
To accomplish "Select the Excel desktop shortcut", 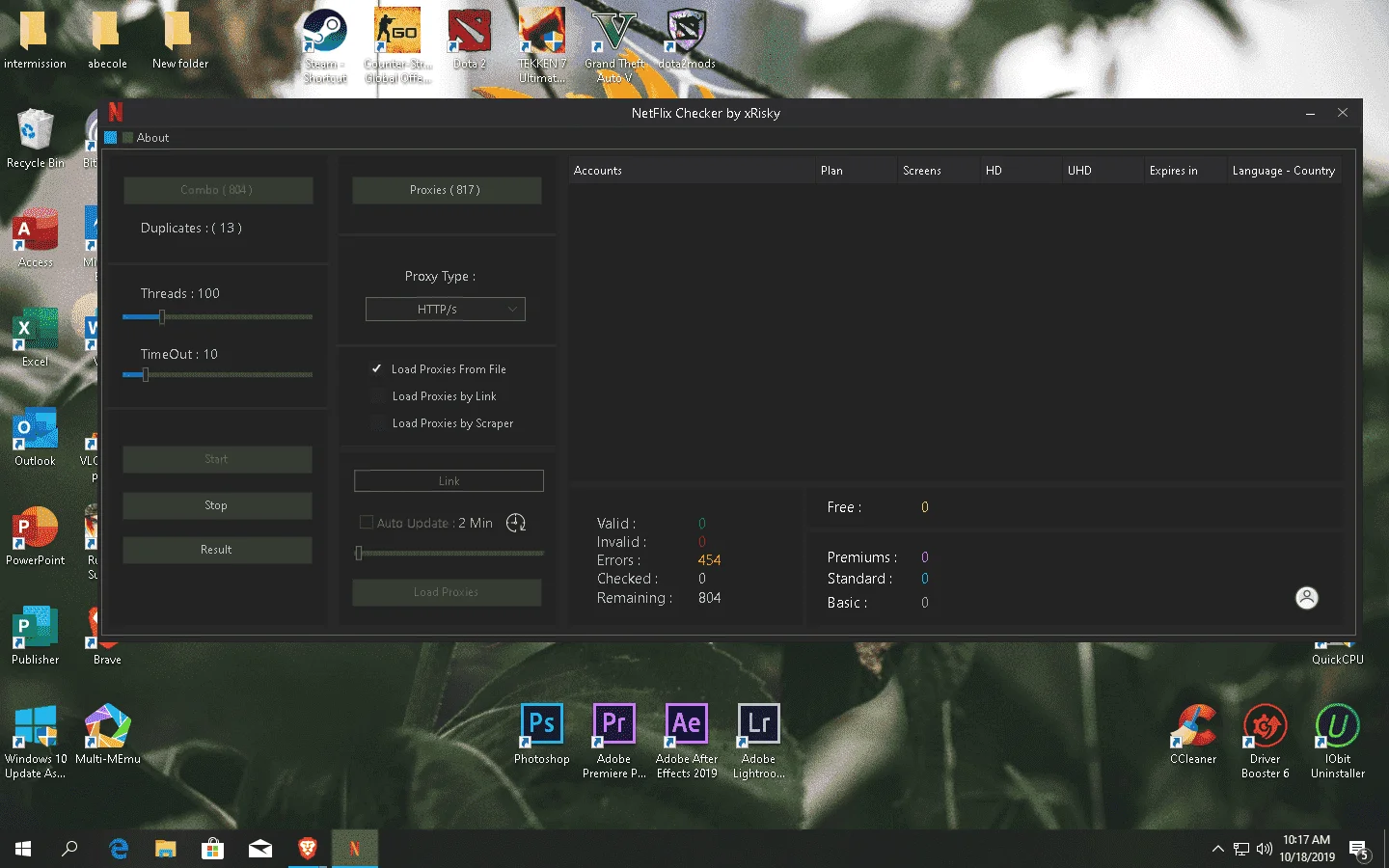I will point(36,338).
